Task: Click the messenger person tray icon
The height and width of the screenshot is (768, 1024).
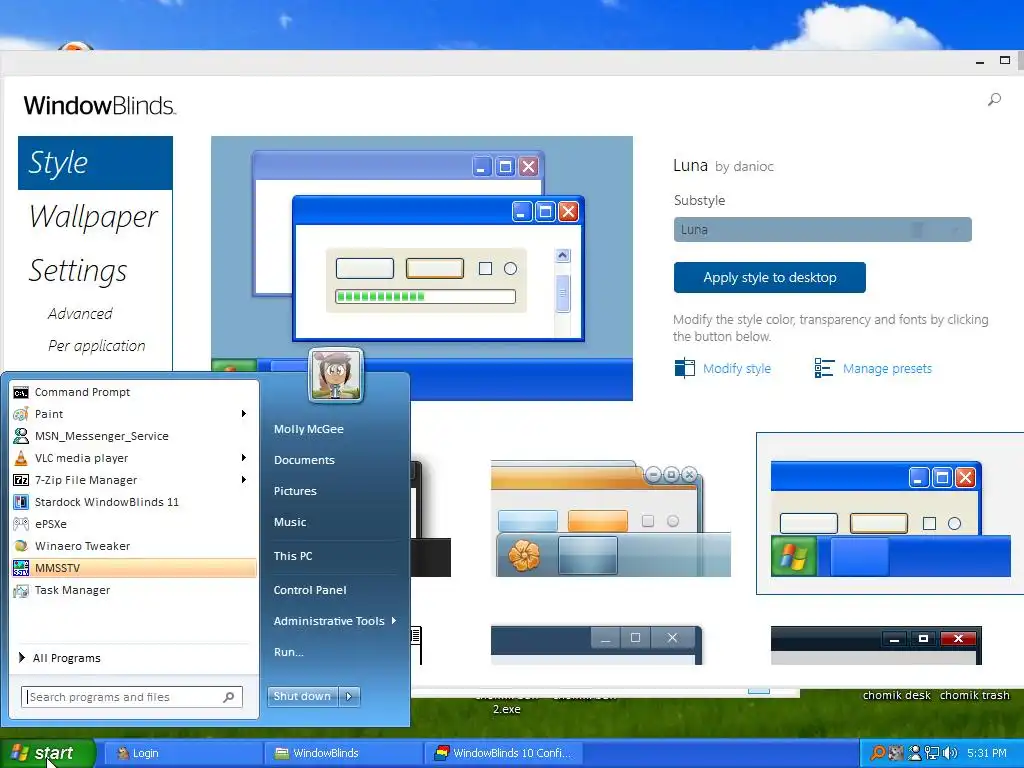Action: 915,753
